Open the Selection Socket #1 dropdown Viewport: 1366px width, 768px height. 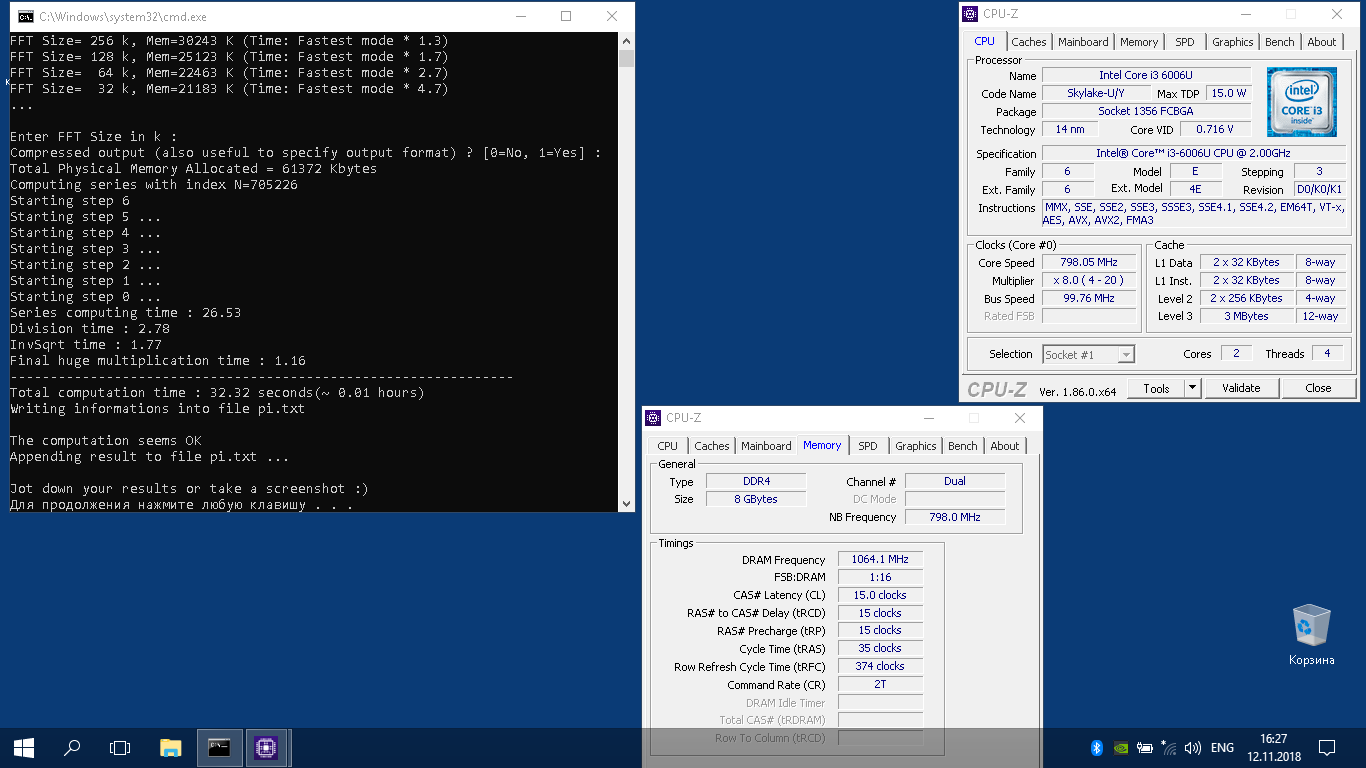point(1088,354)
